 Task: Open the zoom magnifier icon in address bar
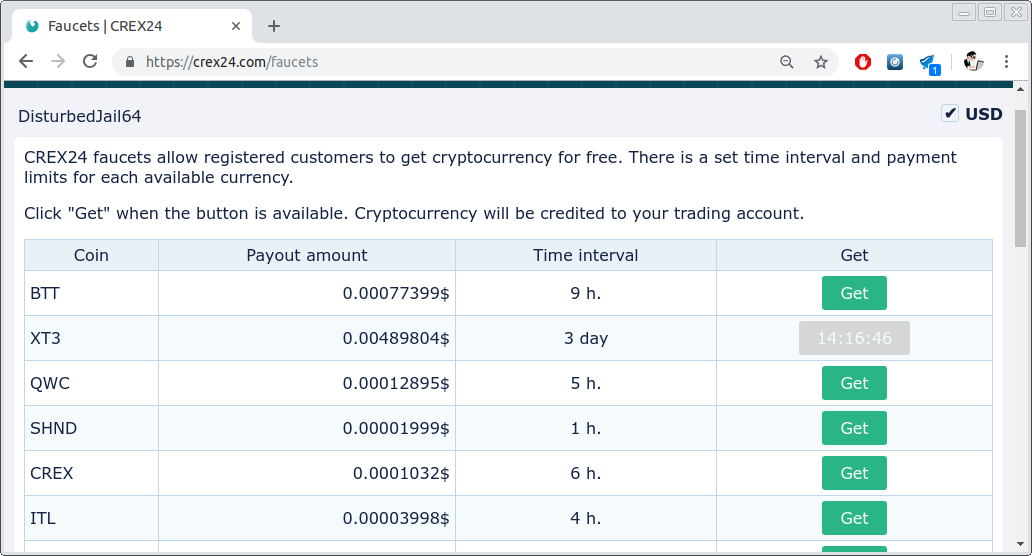click(787, 62)
